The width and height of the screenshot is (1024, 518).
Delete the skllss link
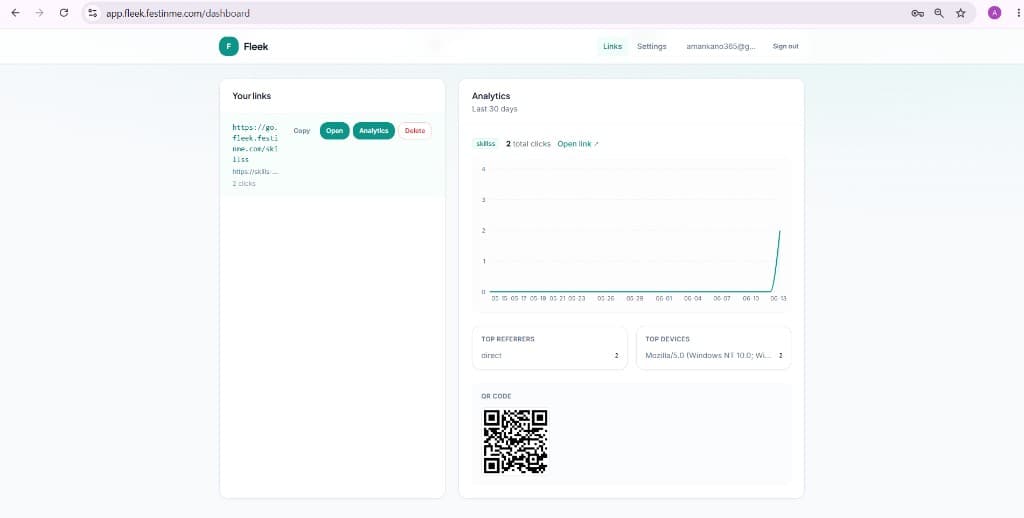click(x=415, y=131)
